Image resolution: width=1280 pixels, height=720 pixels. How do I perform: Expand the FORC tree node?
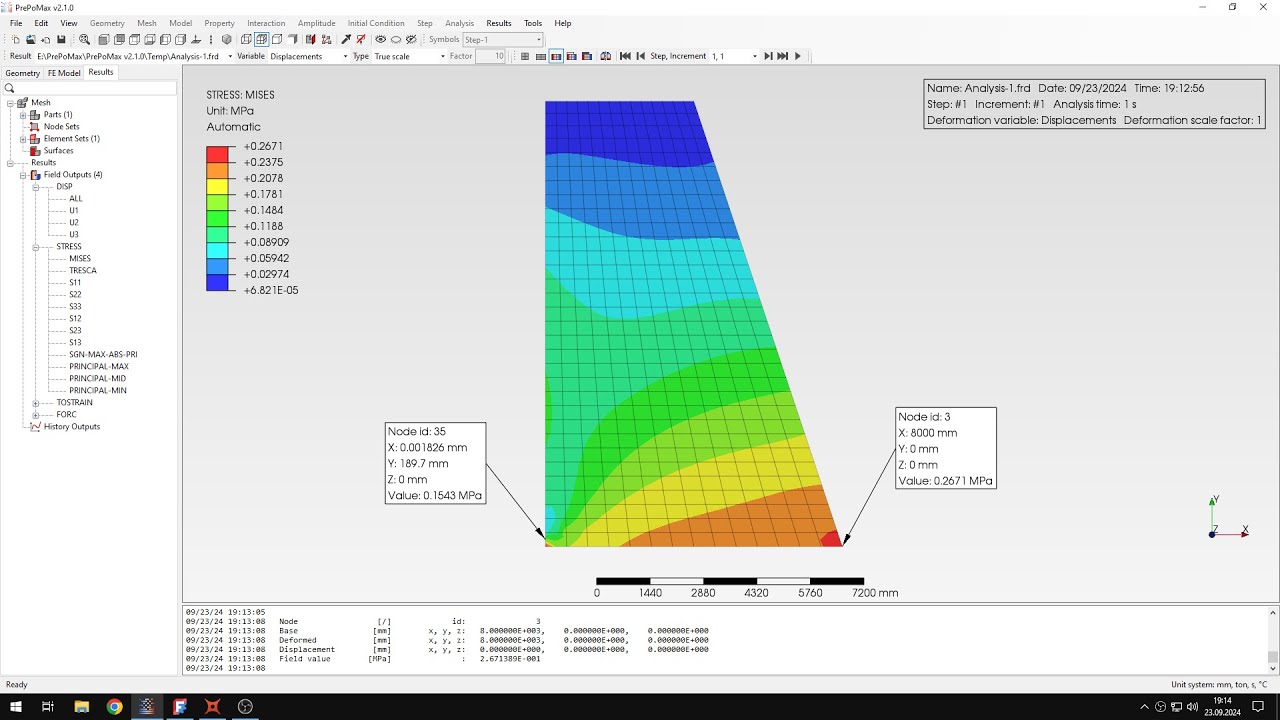pyautogui.click(x=35, y=414)
